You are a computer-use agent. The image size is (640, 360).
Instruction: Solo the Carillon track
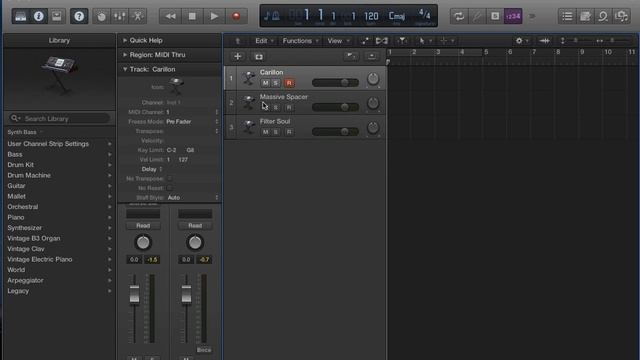(x=276, y=83)
